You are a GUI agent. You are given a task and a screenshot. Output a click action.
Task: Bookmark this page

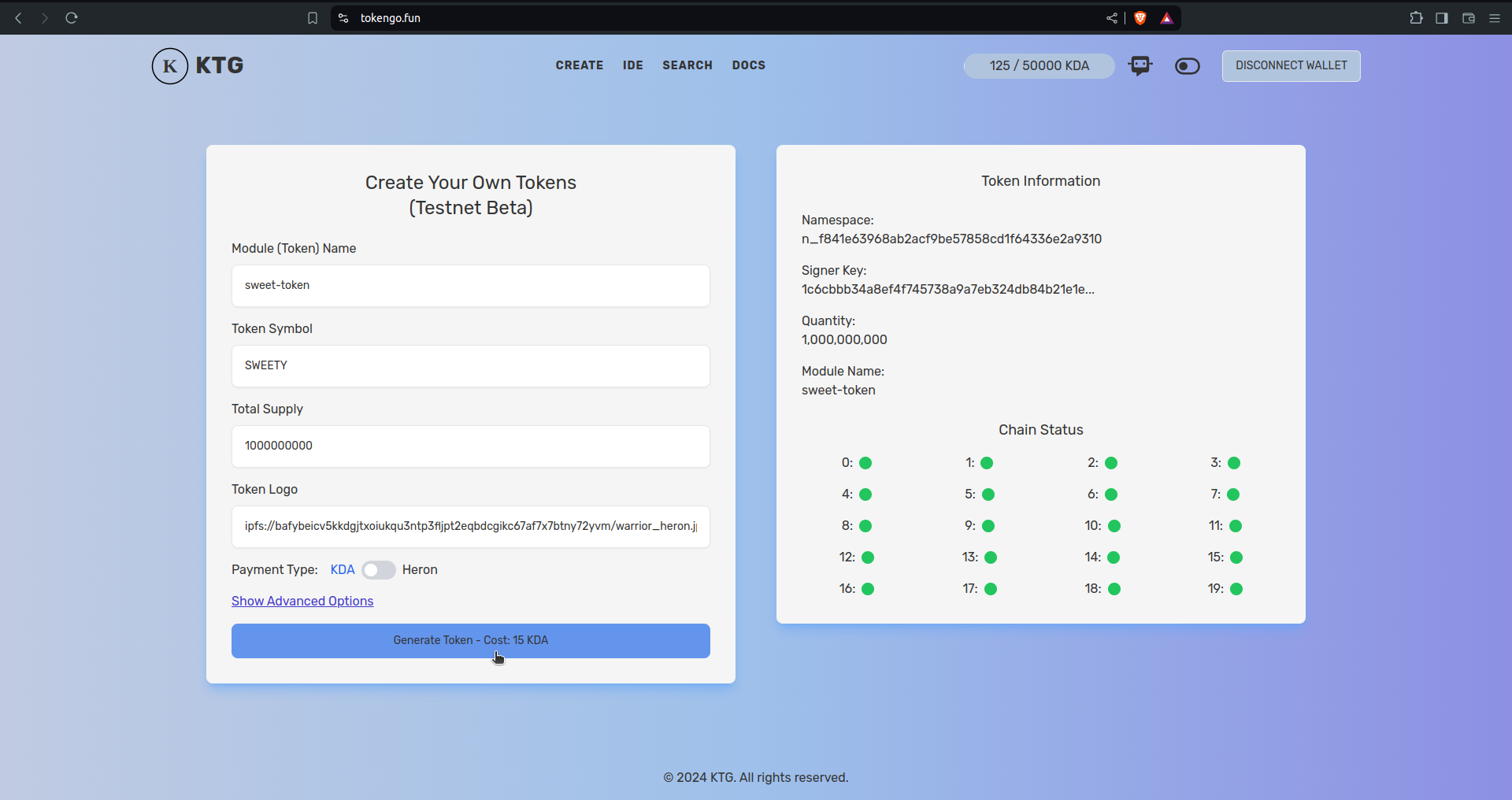point(313,18)
